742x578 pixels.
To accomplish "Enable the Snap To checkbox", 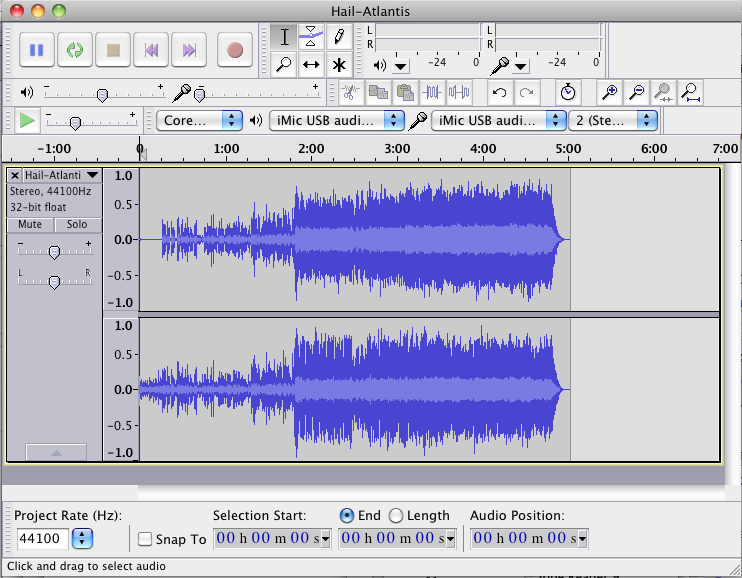I will click(x=145, y=539).
